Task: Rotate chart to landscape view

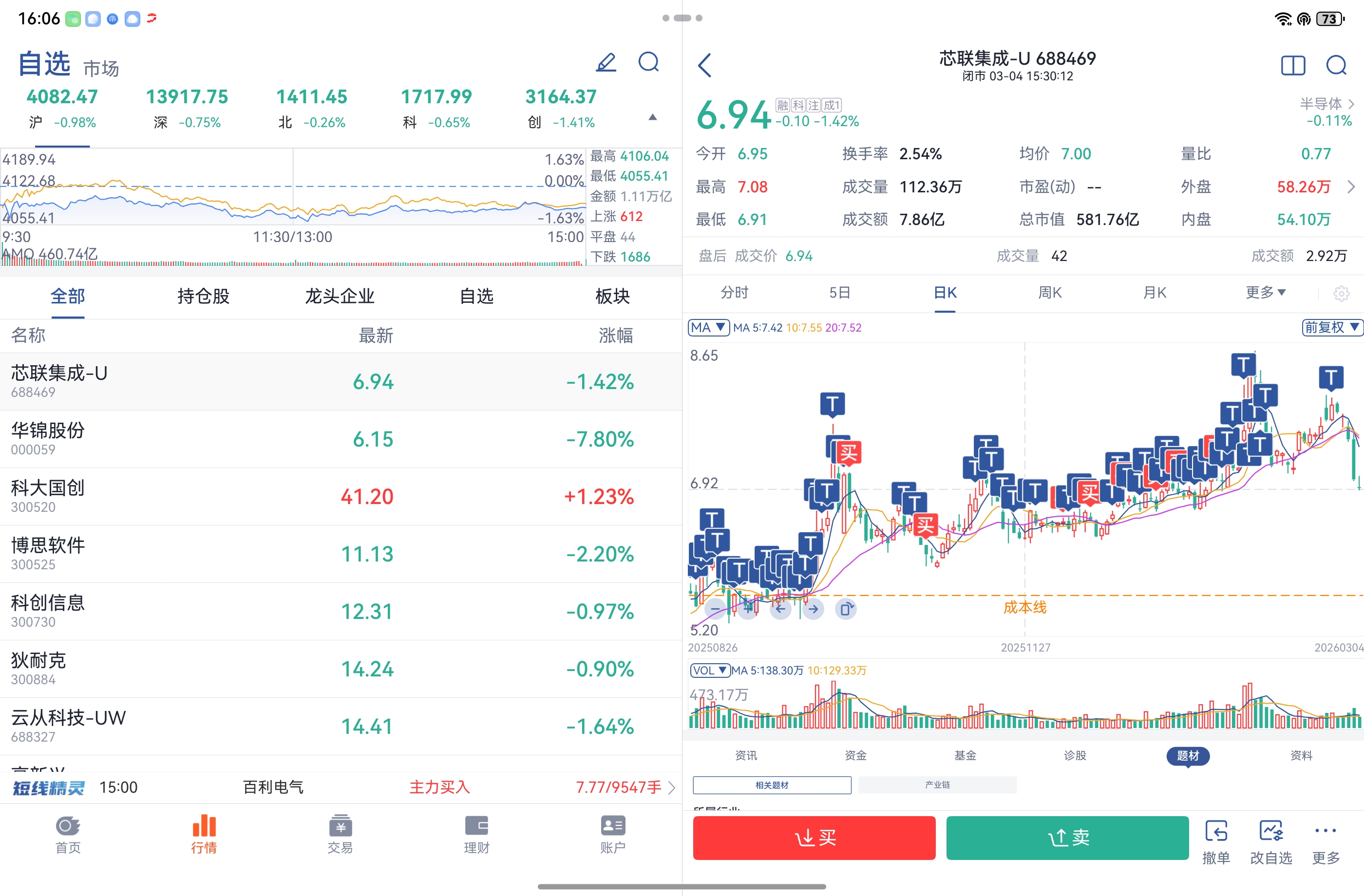Action: [846, 608]
